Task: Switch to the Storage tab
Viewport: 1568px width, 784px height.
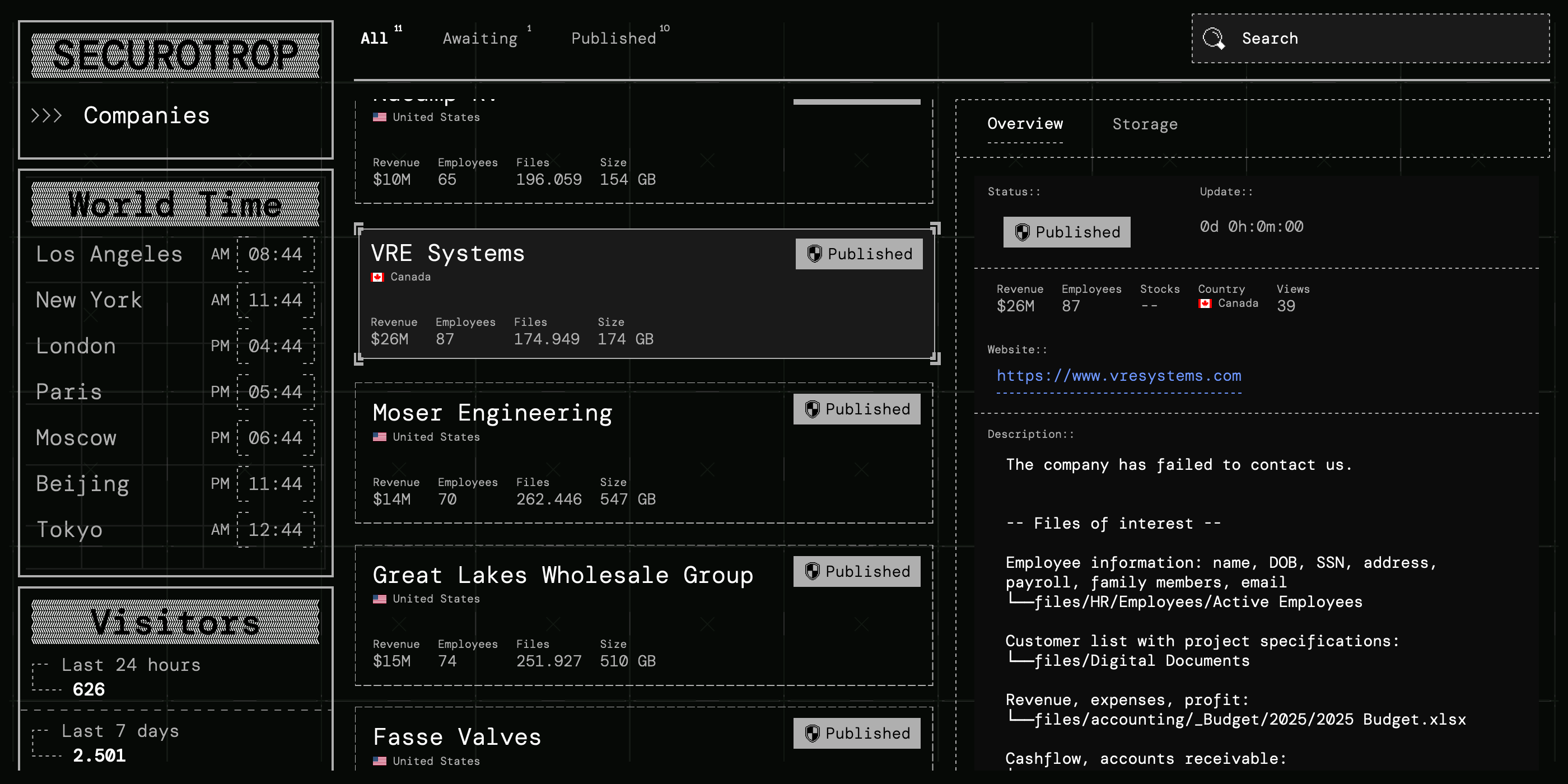Action: click(1145, 124)
